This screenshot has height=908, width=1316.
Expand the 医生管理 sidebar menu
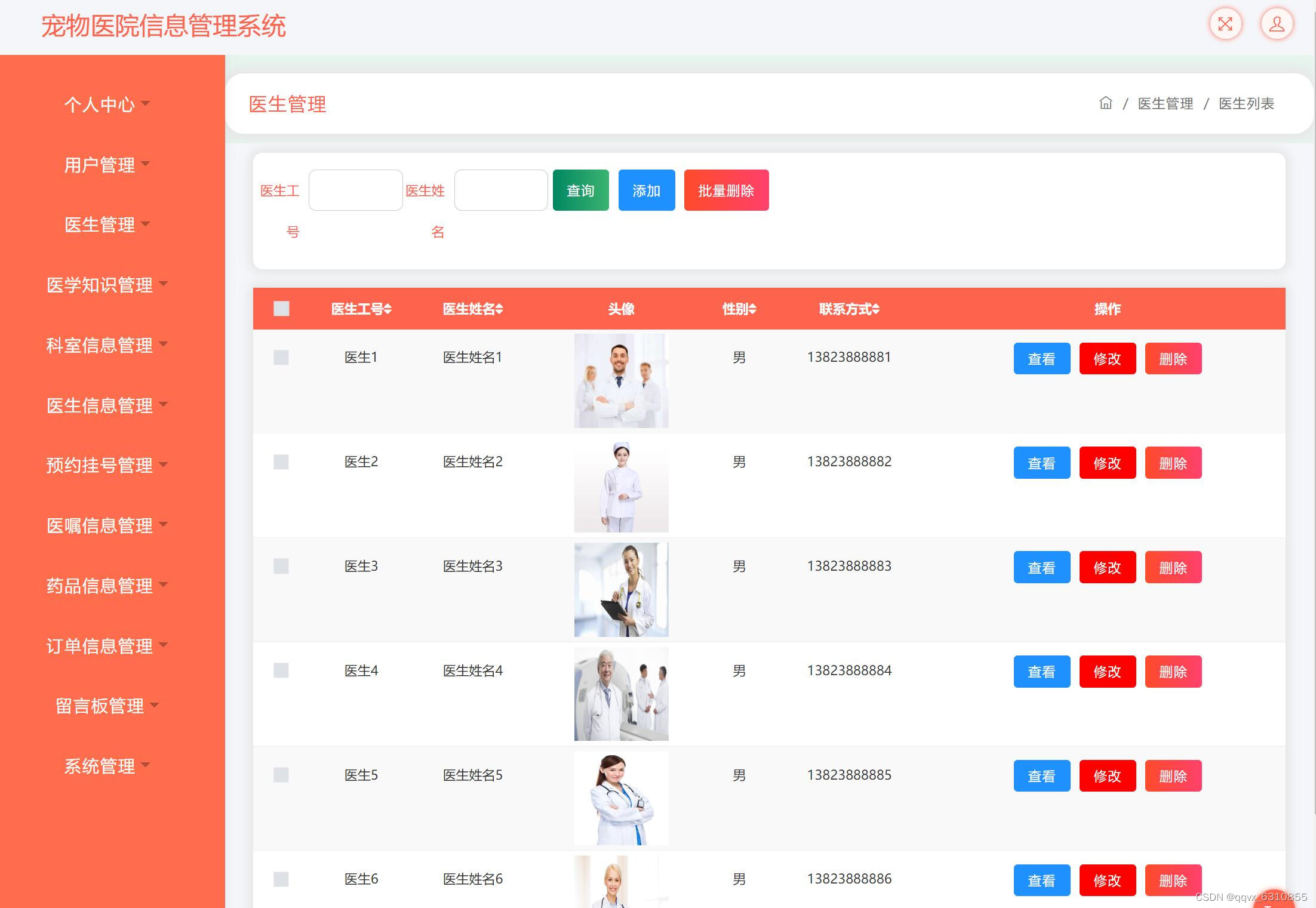[x=107, y=224]
